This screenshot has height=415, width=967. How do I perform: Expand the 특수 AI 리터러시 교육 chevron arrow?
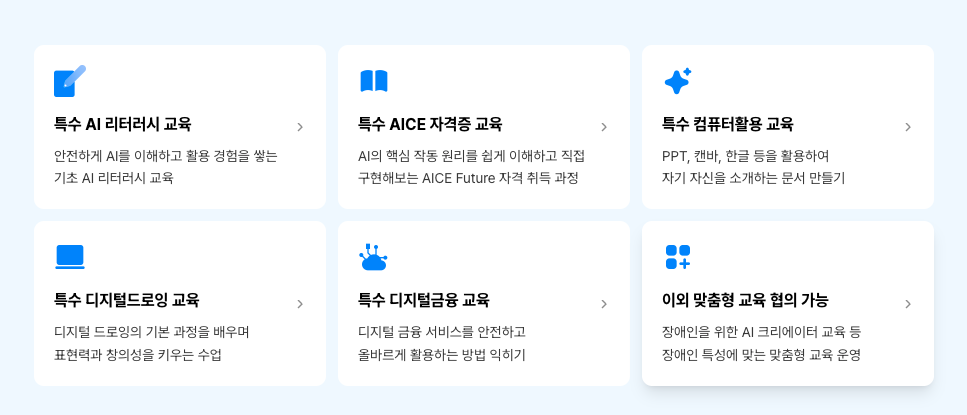(300, 127)
